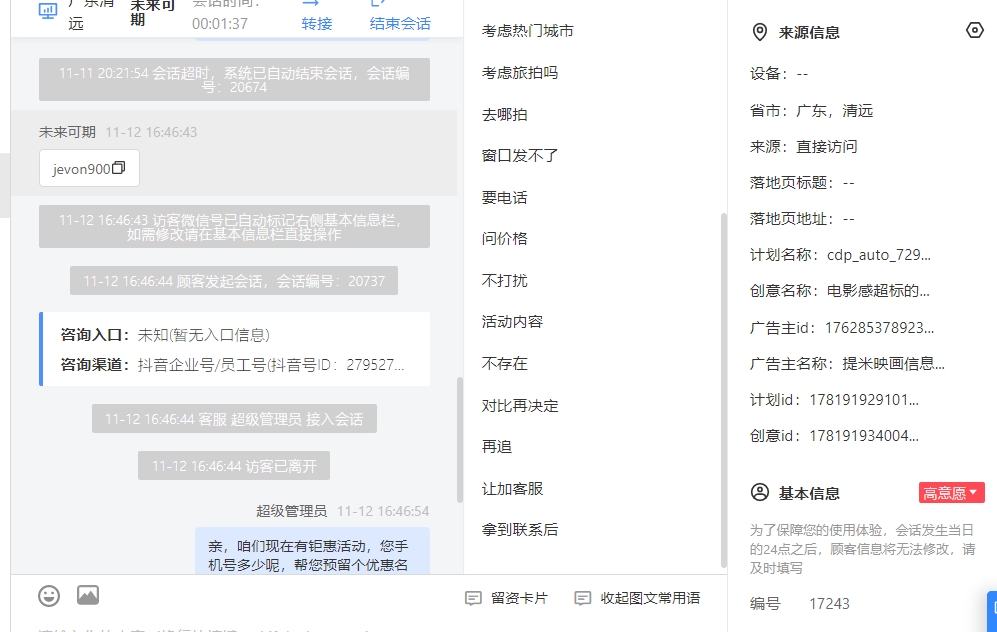Click the 计划id value row
Image resolution: width=997 pixels, height=632 pixels.
pyautogui.click(x=834, y=400)
